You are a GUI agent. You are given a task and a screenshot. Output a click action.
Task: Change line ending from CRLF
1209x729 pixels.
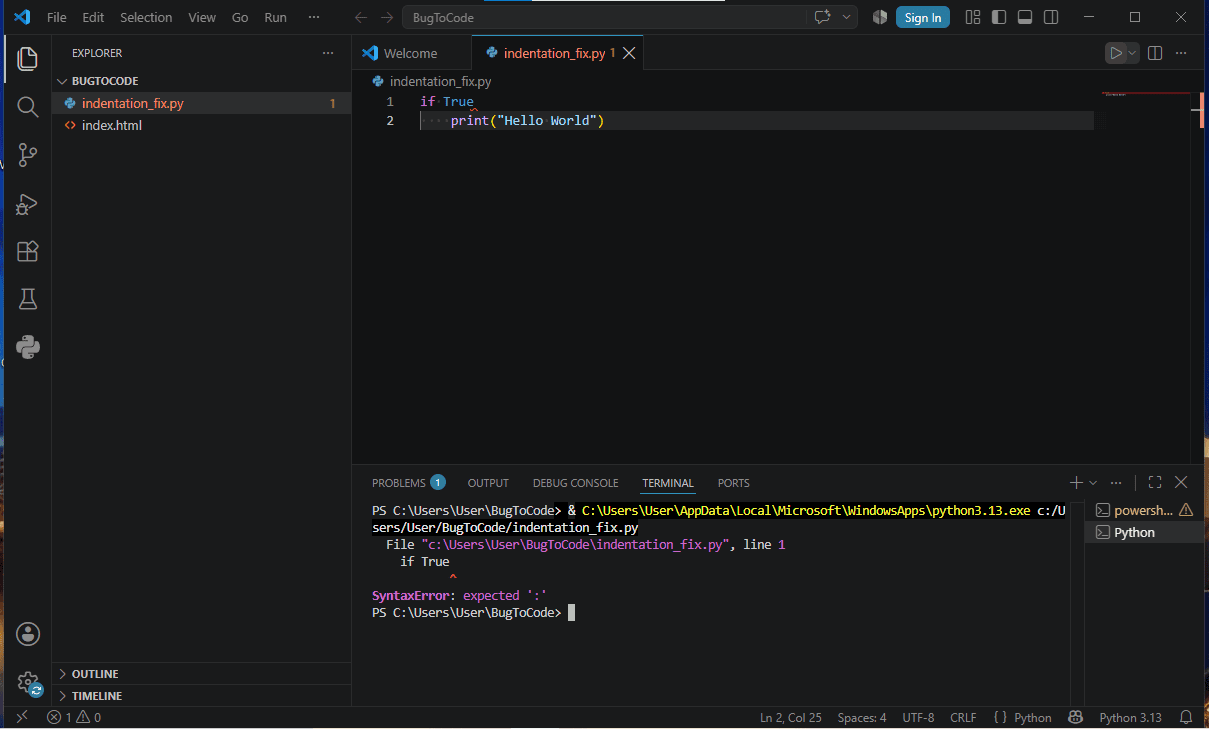[x=963, y=717]
